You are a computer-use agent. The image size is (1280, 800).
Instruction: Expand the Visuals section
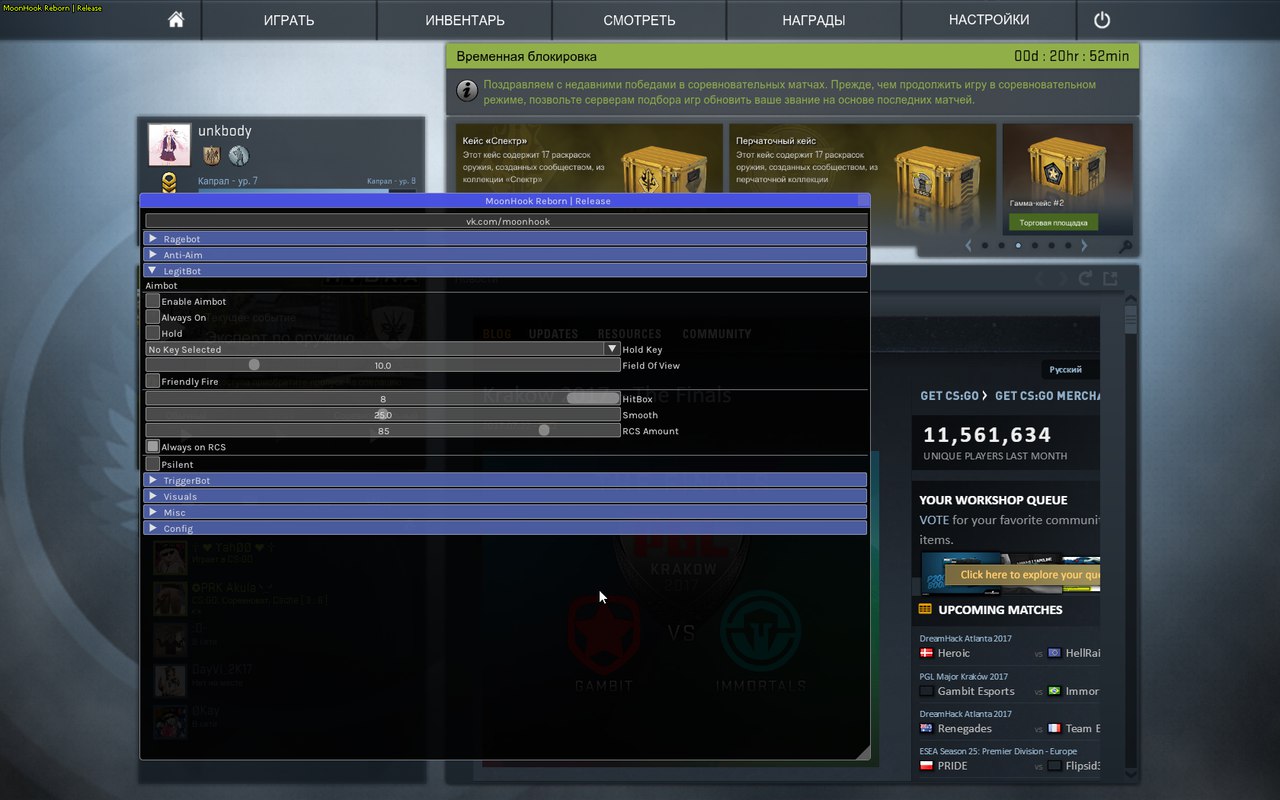click(505, 496)
